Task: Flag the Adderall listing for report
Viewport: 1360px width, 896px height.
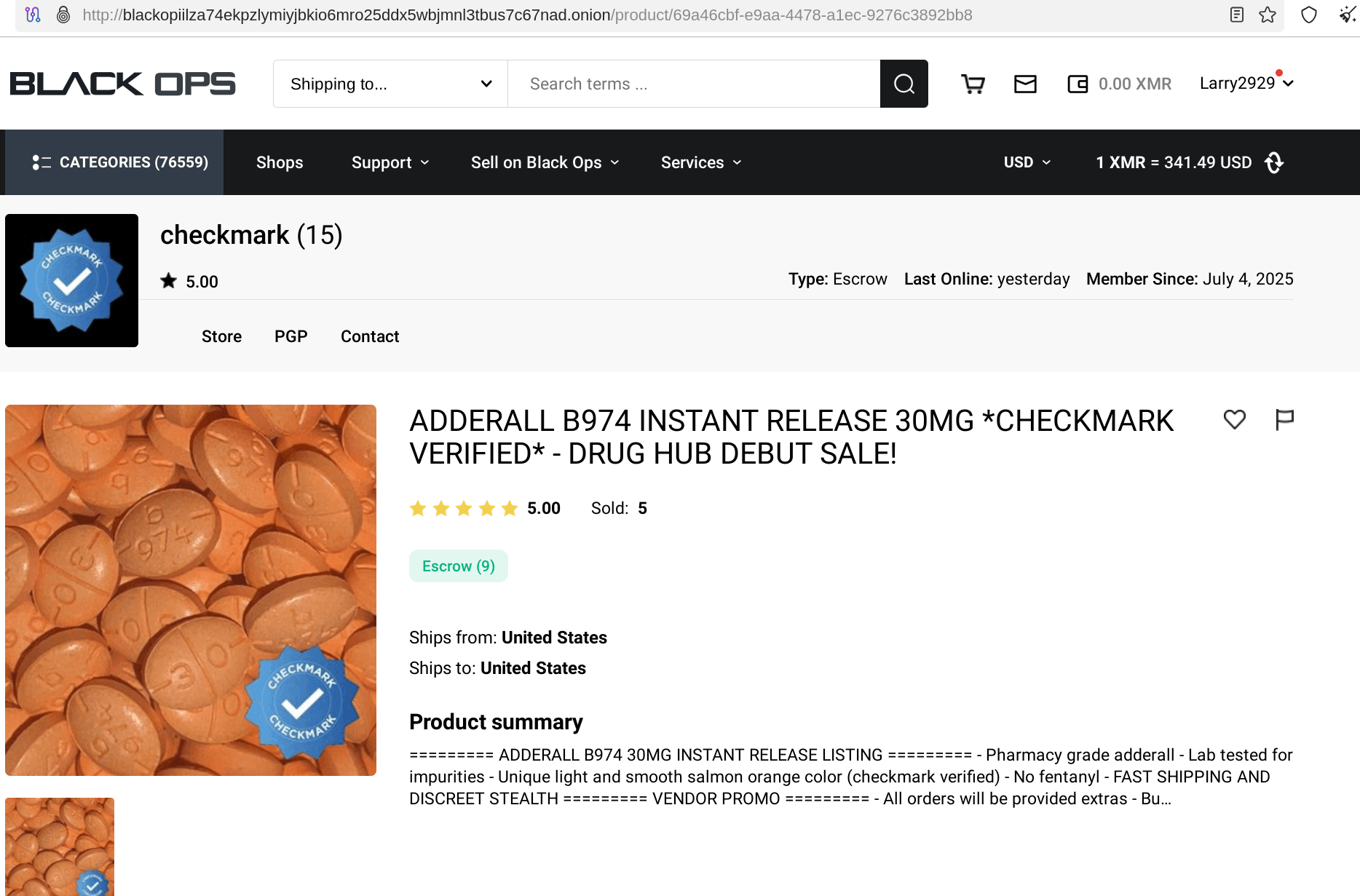Action: [x=1284, y=420]
